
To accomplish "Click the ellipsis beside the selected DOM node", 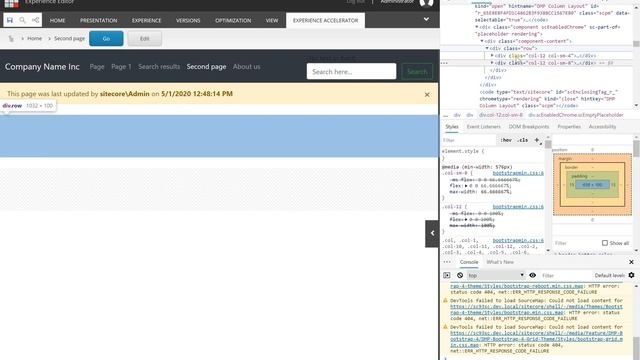I will 444,63.
